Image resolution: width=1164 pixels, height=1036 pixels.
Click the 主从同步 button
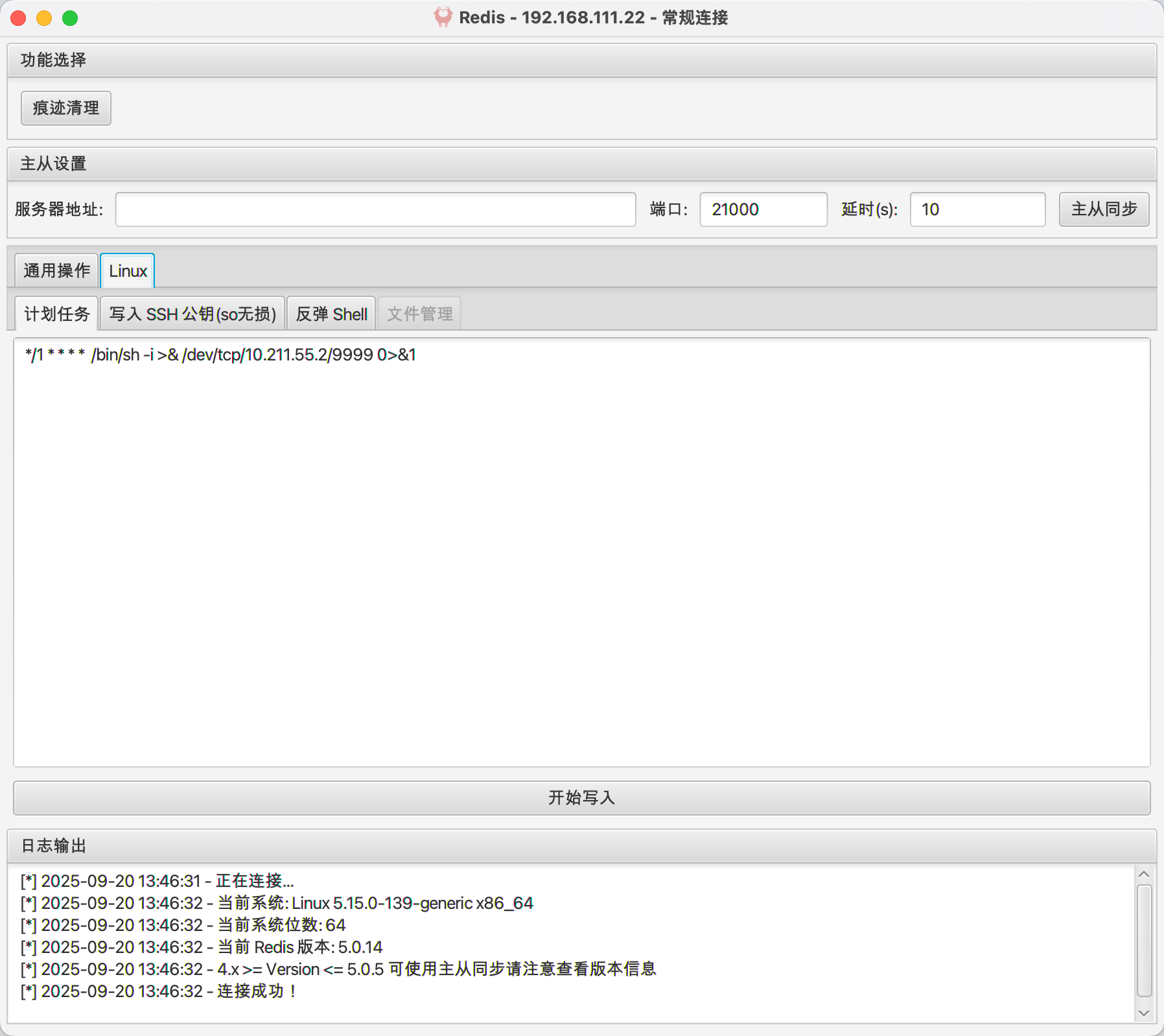tap(1104, 209)
